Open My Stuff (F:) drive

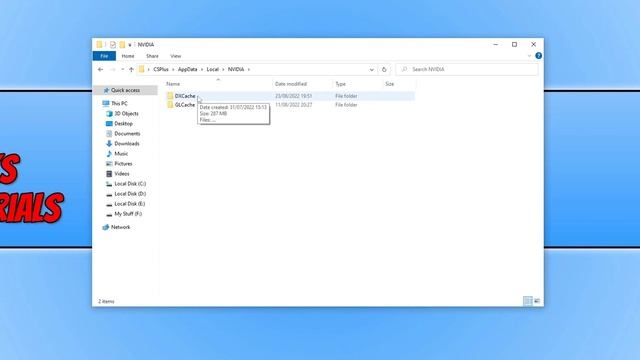(128, 214)
